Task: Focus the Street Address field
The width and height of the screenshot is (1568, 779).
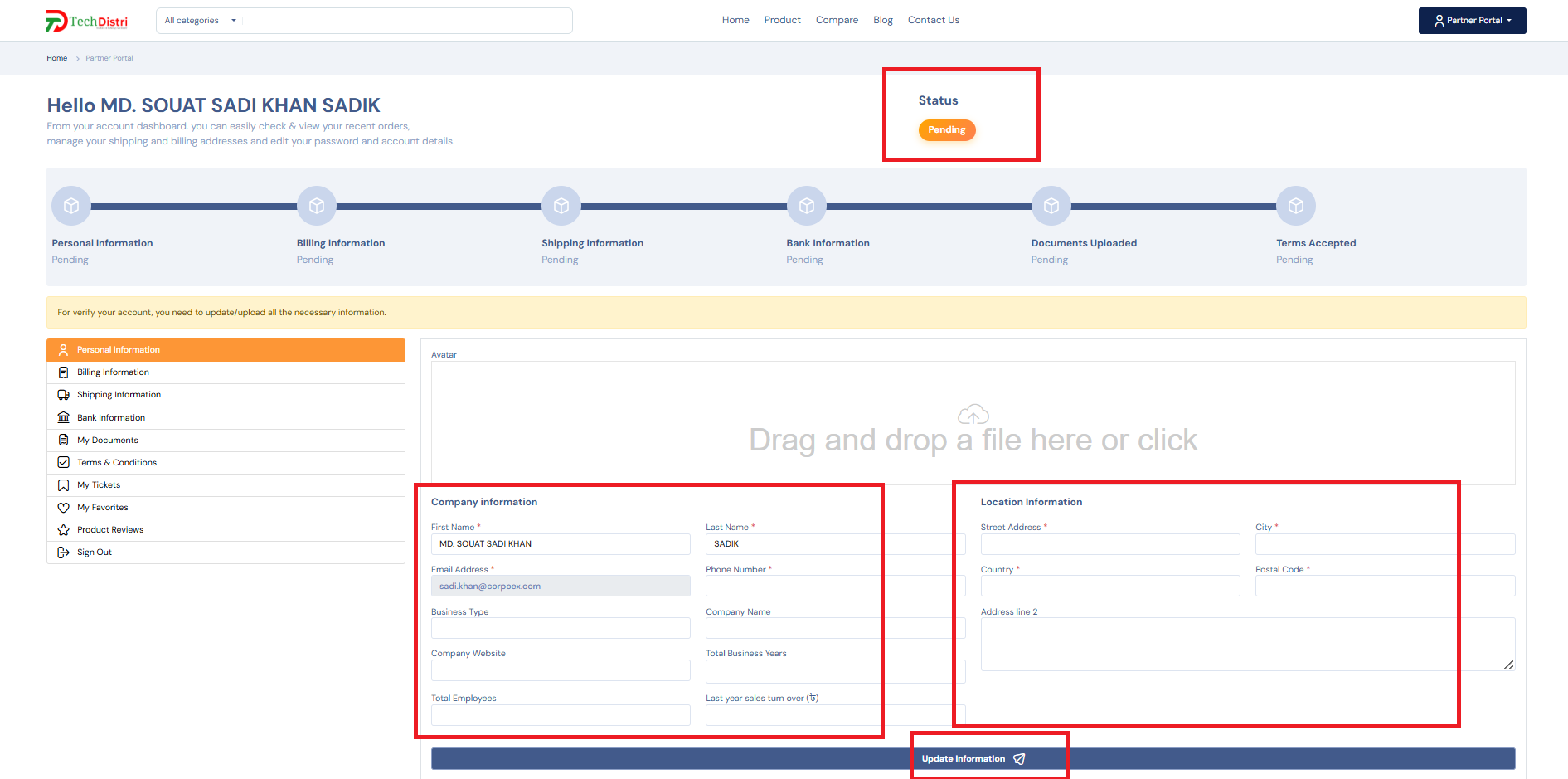Action: pos(1109,544)
